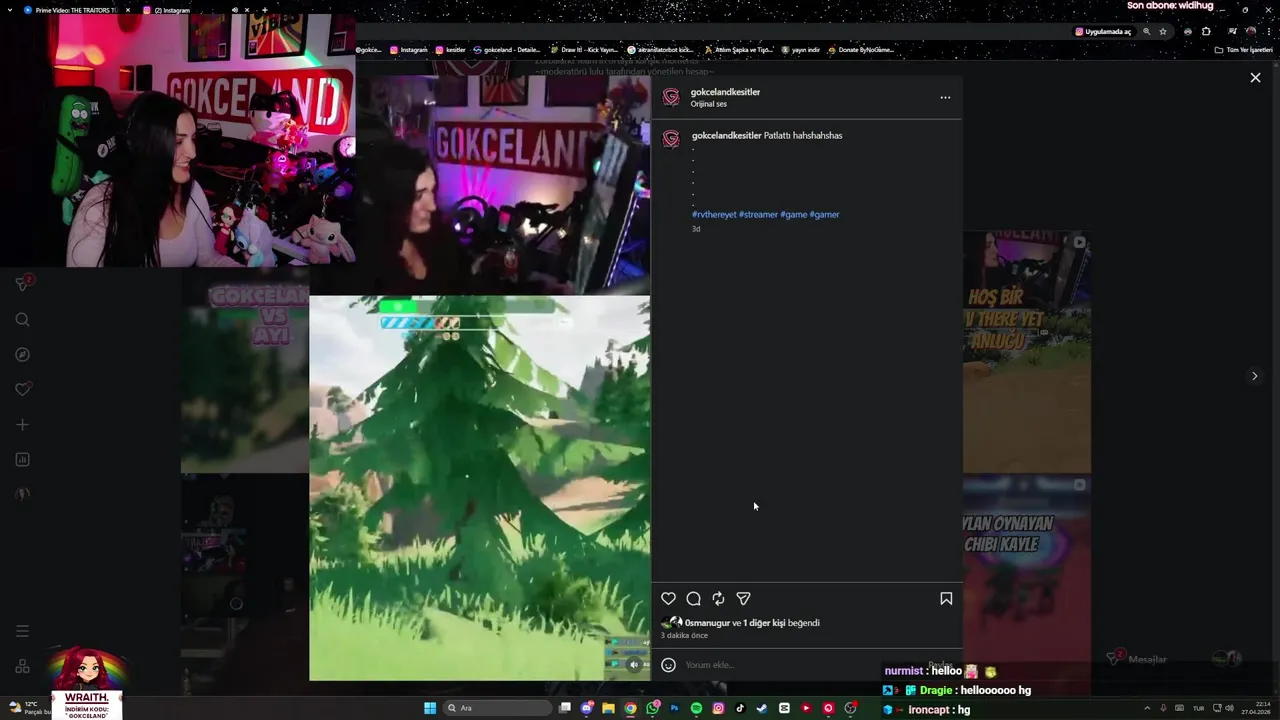Screen dimensions: 1280x720
Task: Click the gokcelandkesitler avatar in the post header
Action: (x=671, y=97)
